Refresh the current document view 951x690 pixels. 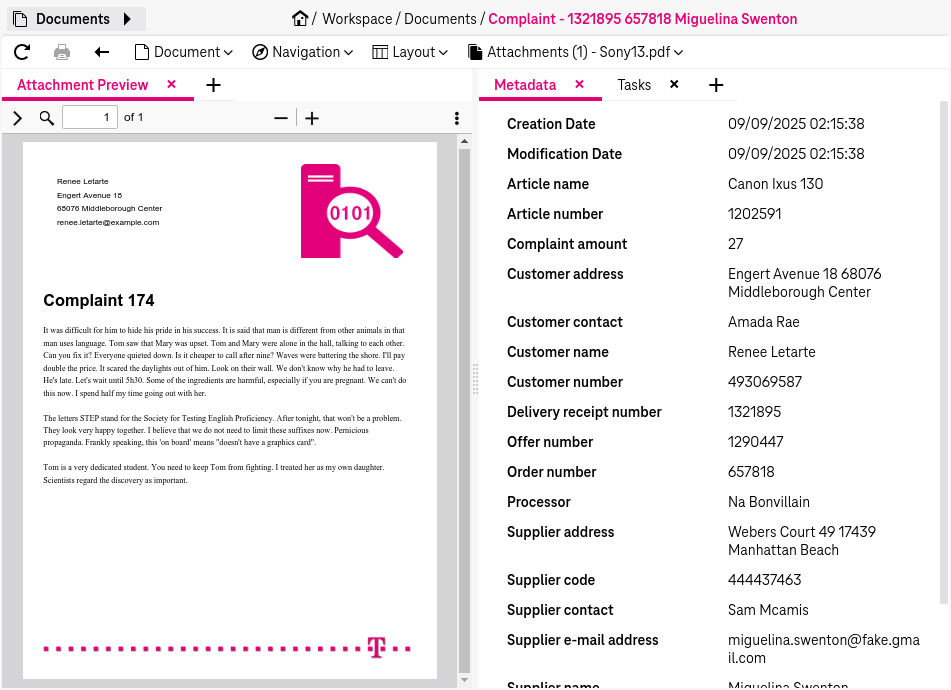pos(20,52)
